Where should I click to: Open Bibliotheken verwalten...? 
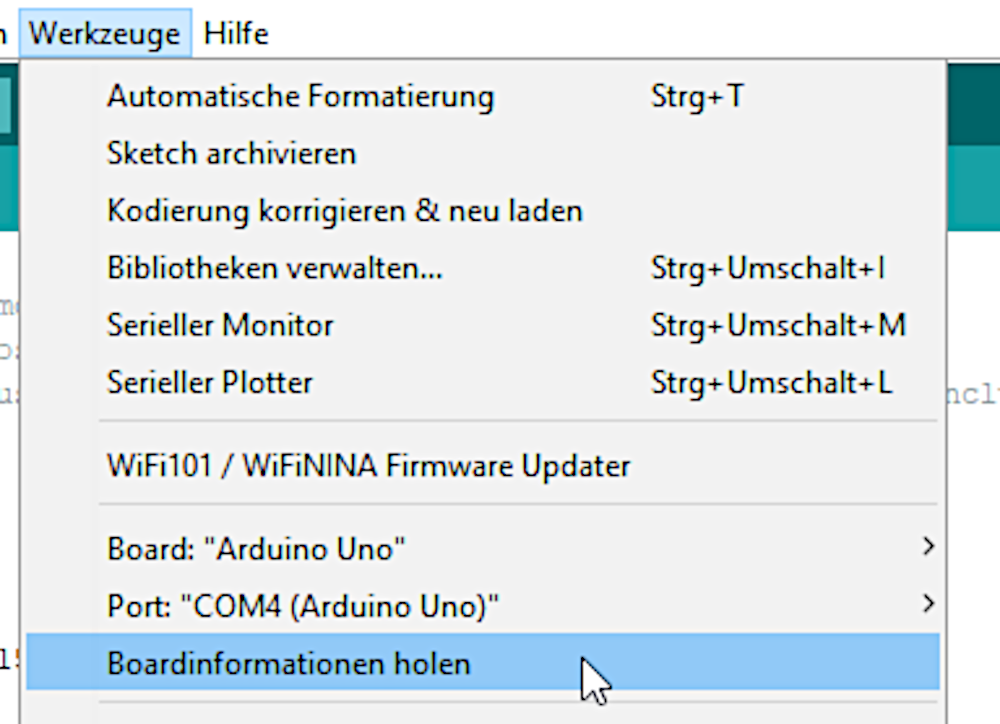(x=274, y=269)
